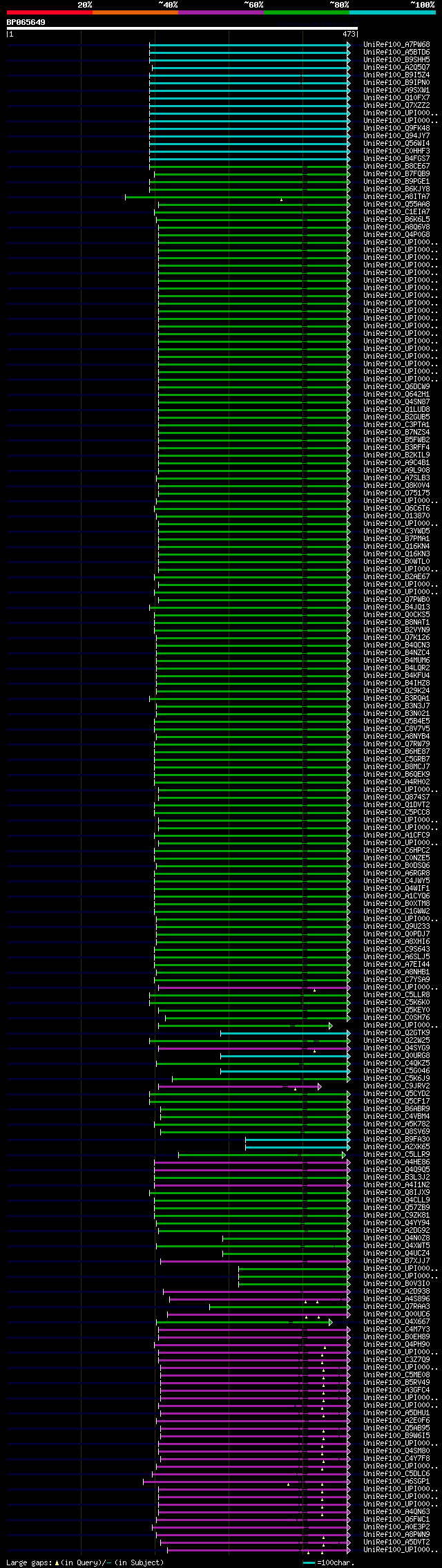Screen dimensions: 442x1568
Task: Open hit UniRef100_B9I5Z4
Action: click(x=396, y=75)
